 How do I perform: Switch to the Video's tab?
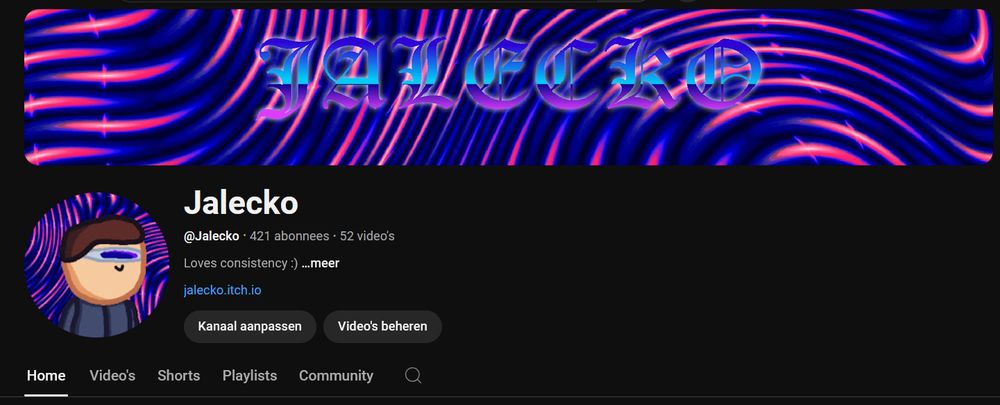112,376
